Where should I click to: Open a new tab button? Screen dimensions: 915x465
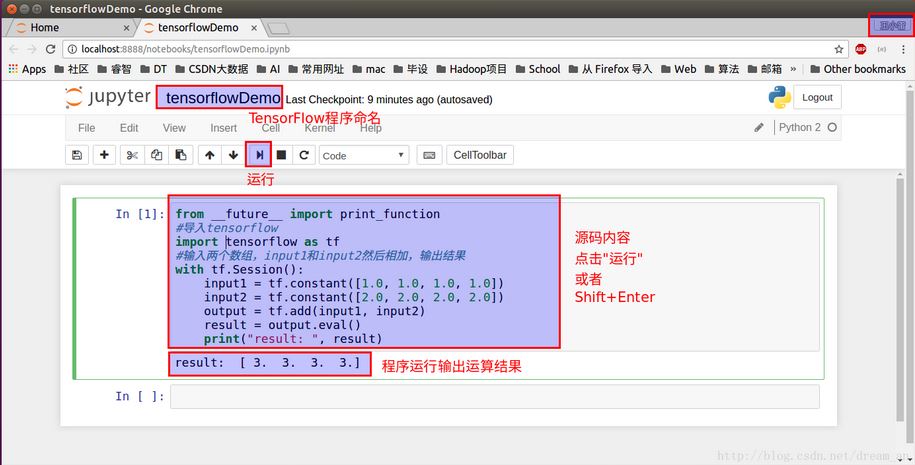[x=278, y=28]
